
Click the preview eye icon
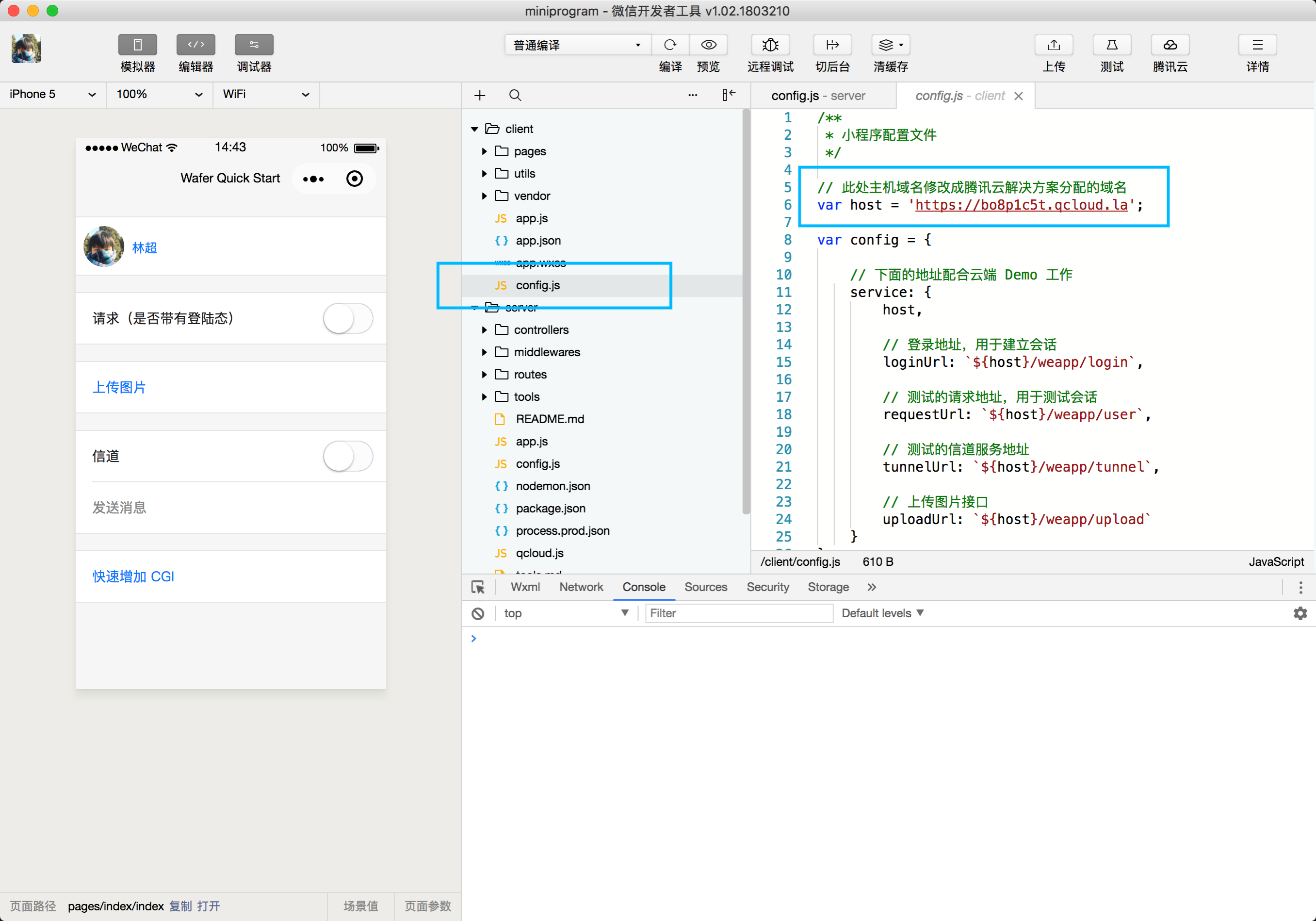pos(708,45)
